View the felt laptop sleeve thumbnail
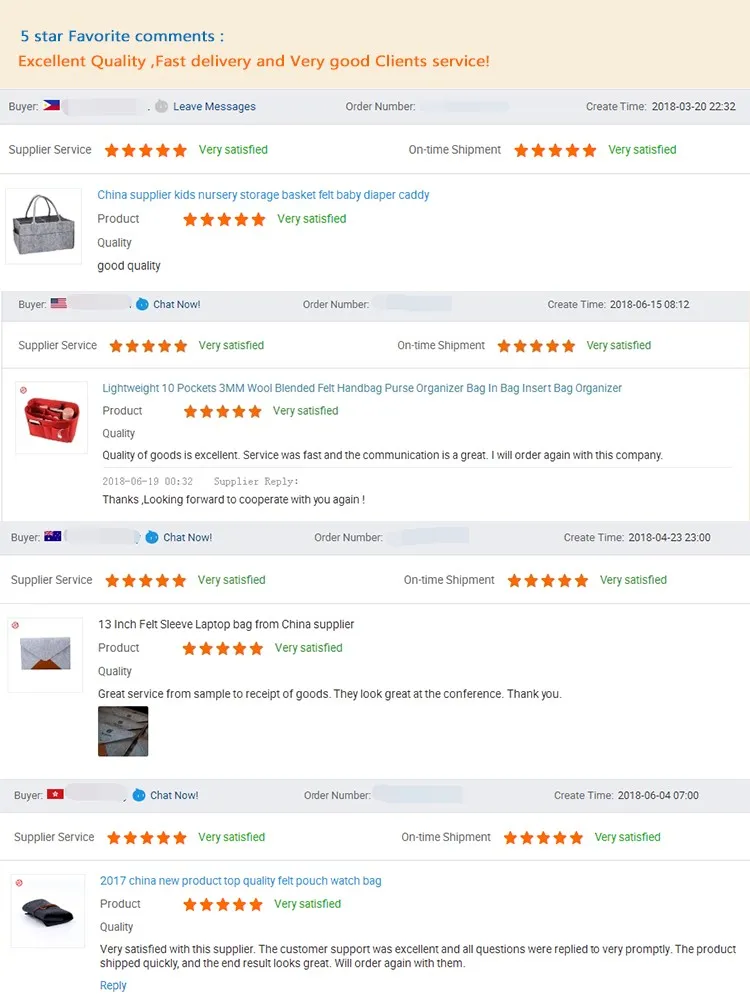Screen dimensions: 750x1005 45,655
